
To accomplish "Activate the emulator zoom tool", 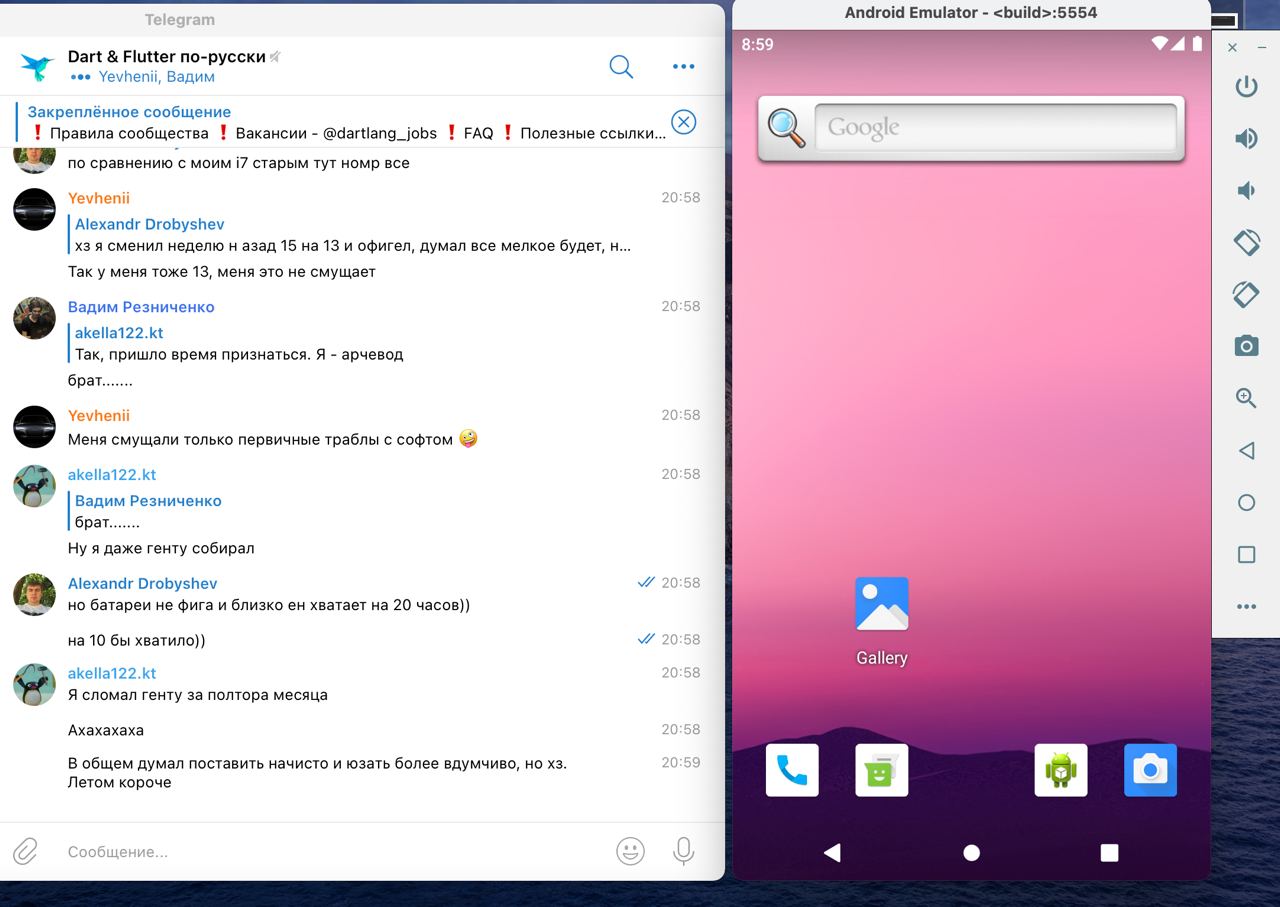I will click(1246, 398).
